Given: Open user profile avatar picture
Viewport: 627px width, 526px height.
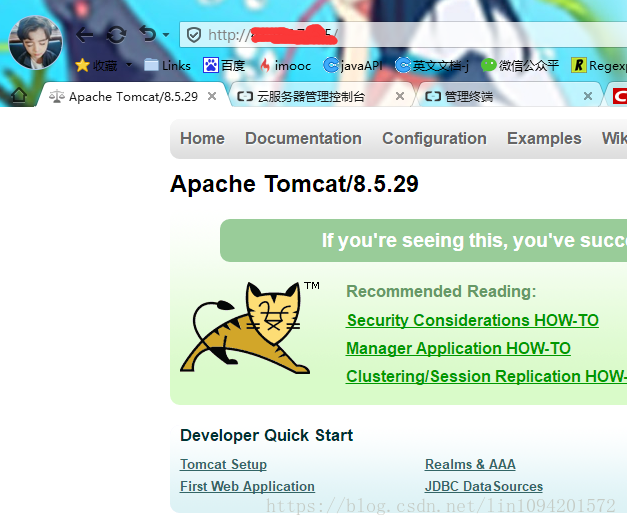Looking at the screenshot, I should [x=35, y=42].
